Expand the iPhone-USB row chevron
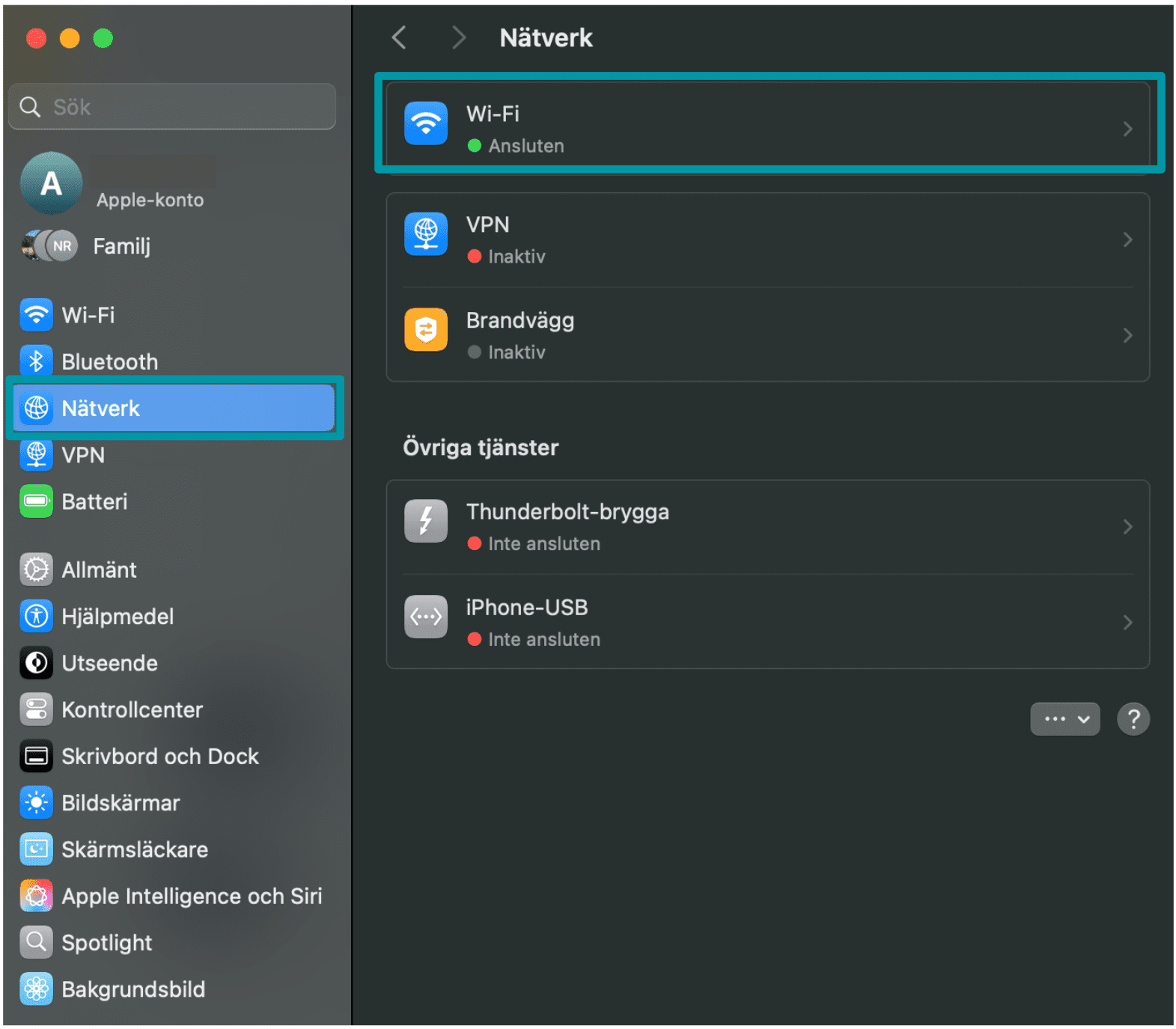Viewport: 1176px width, 1029px height. click(x=1127, y=622)
